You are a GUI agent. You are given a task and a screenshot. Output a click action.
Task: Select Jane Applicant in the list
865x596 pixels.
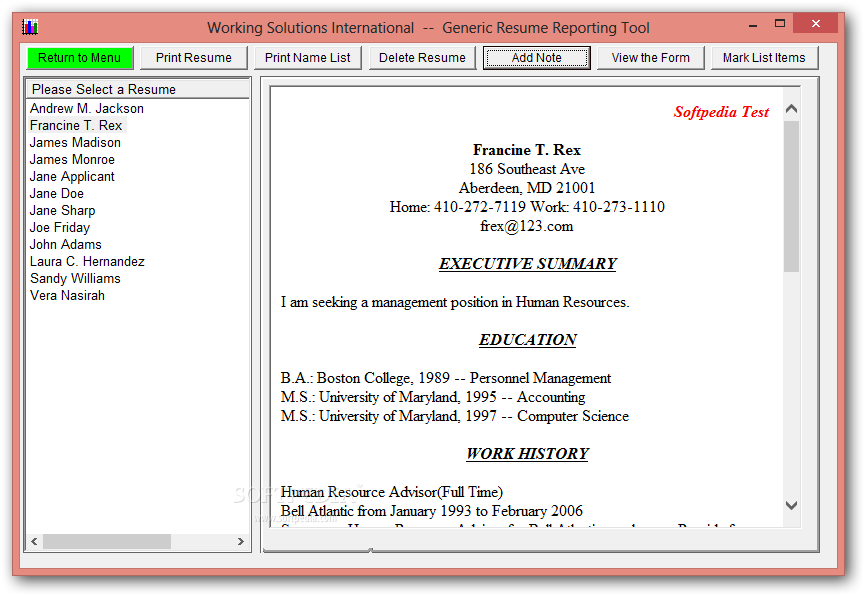point(72,177)
